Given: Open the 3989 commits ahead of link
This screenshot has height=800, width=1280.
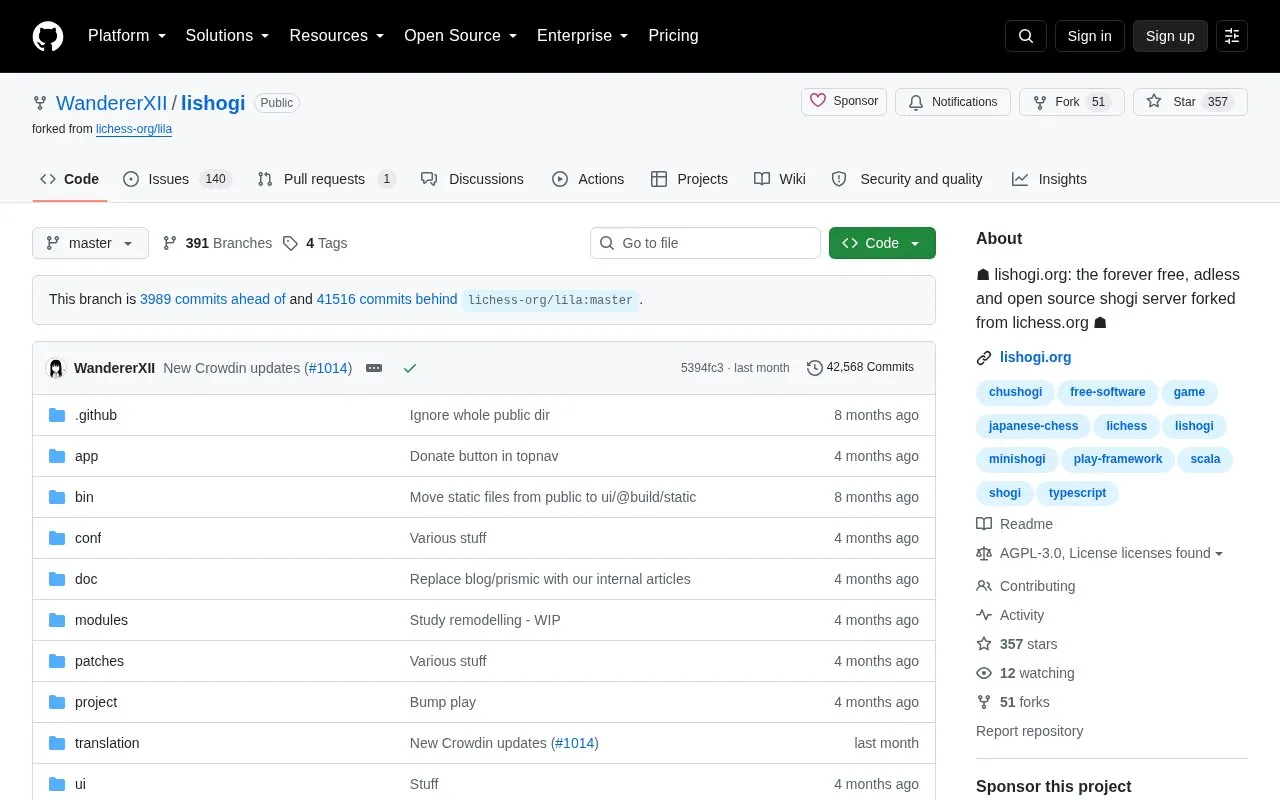Looking at the screenshot, I should 213,299.
